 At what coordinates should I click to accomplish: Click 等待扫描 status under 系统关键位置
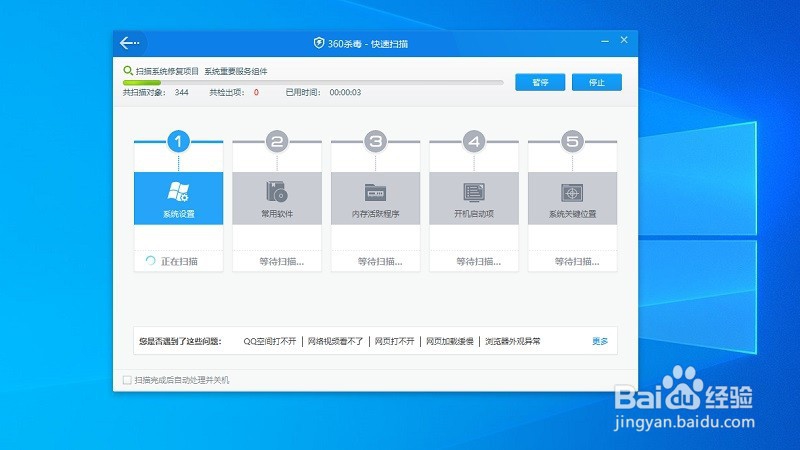click(x=577, y=262)
